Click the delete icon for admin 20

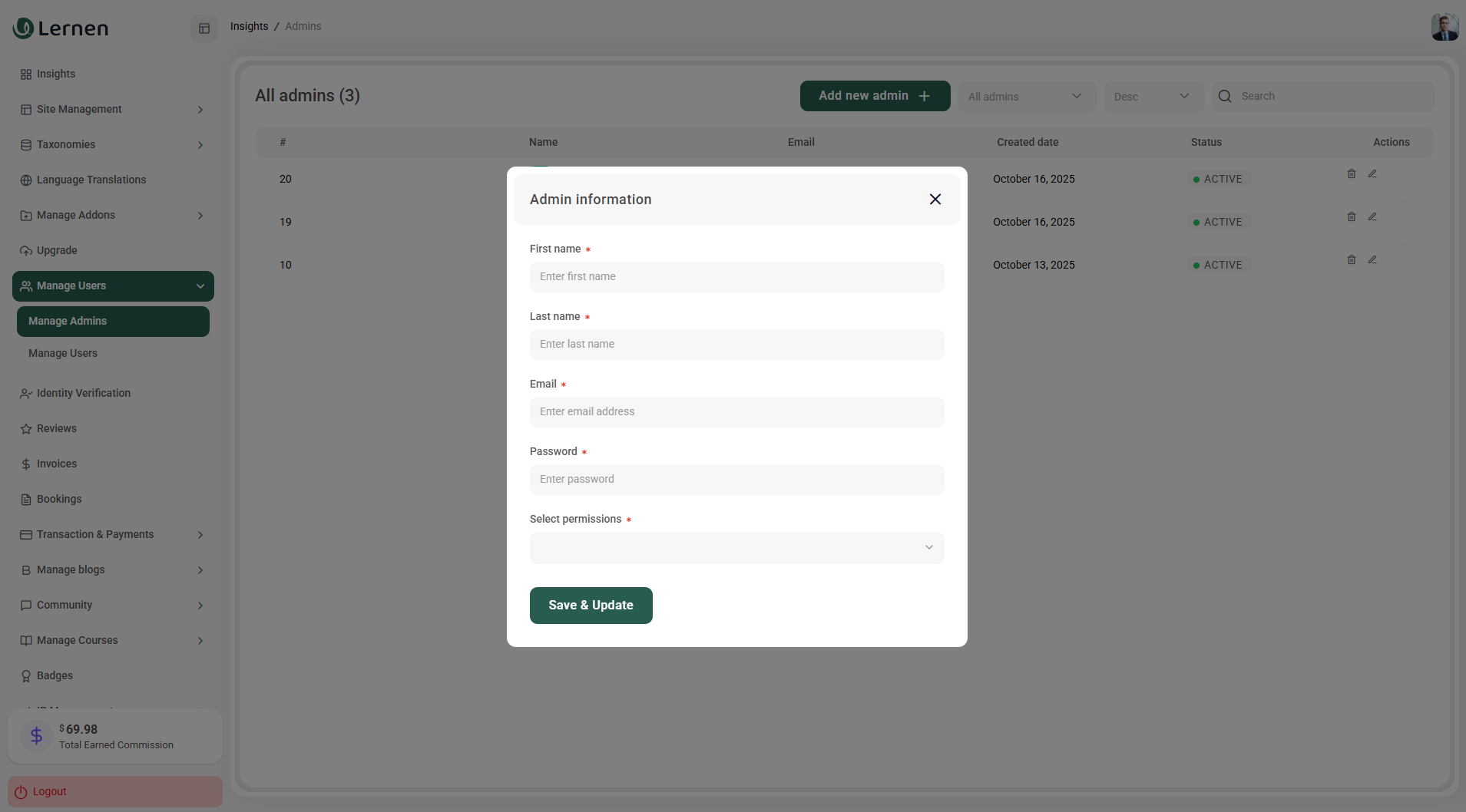coord(1351,174)
